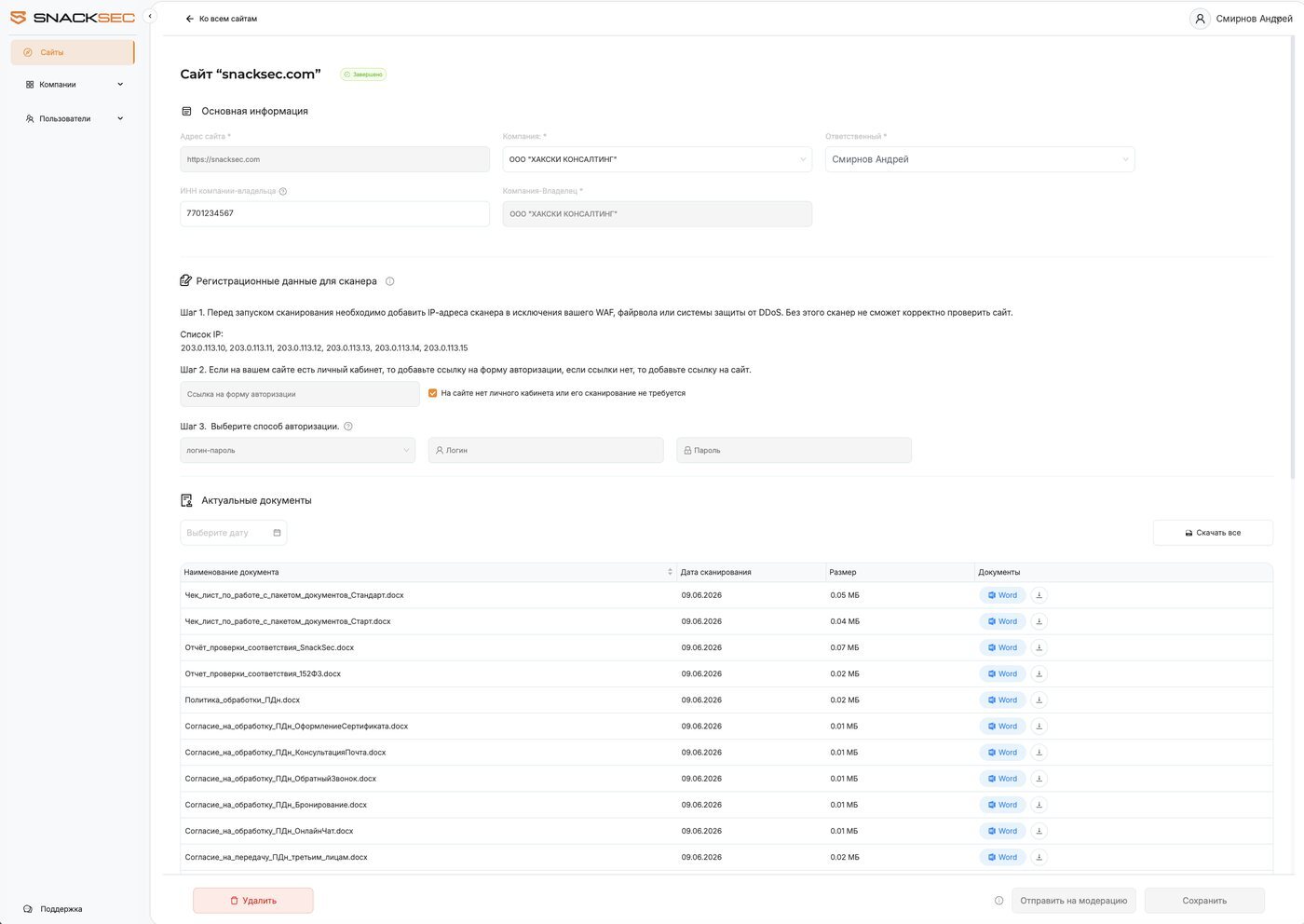Viewport: 1304px width, 924px height.
Task: Open Word button for Политика_обработки_ПДн.docx
Action: pyautogui.click(x=1002, y=700)
